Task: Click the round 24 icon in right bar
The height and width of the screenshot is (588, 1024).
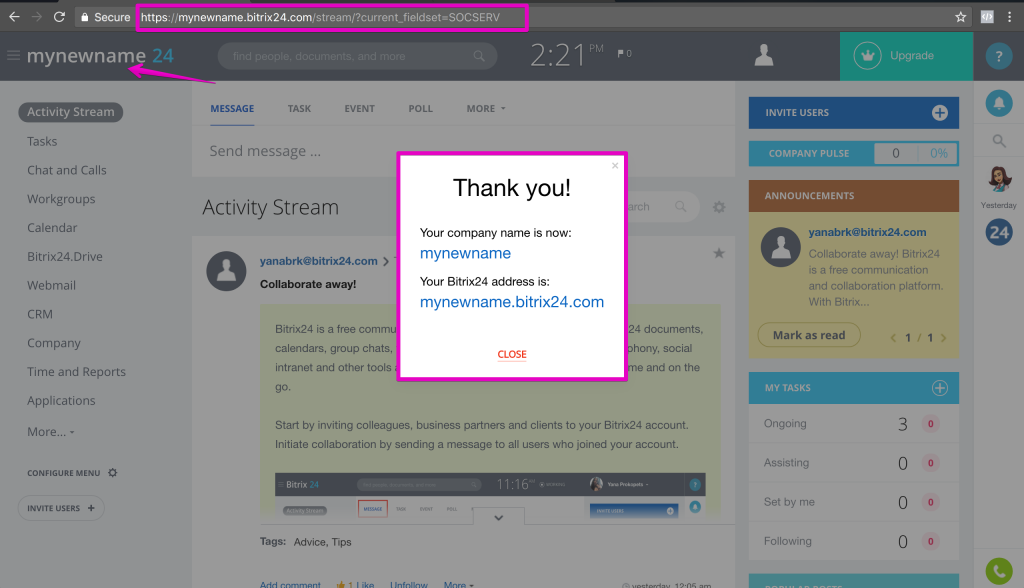Action: (x=999, y=232)
